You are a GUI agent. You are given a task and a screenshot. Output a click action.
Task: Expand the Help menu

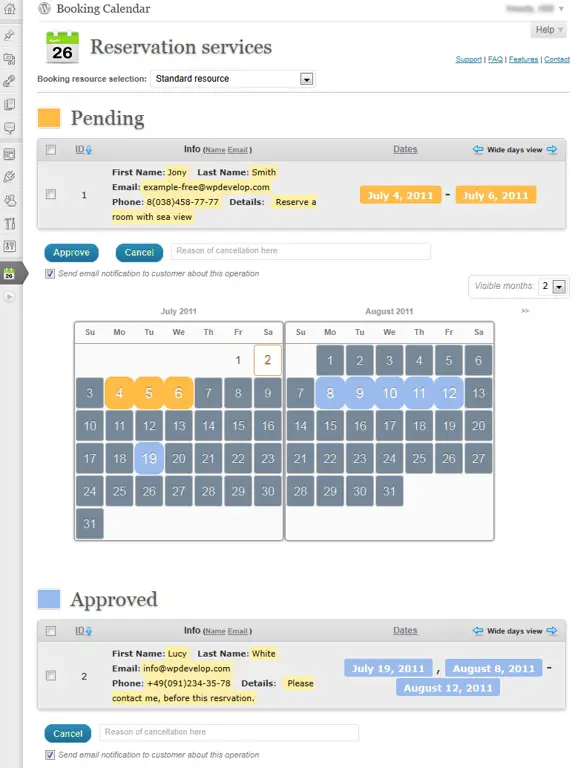pos(549,30)
